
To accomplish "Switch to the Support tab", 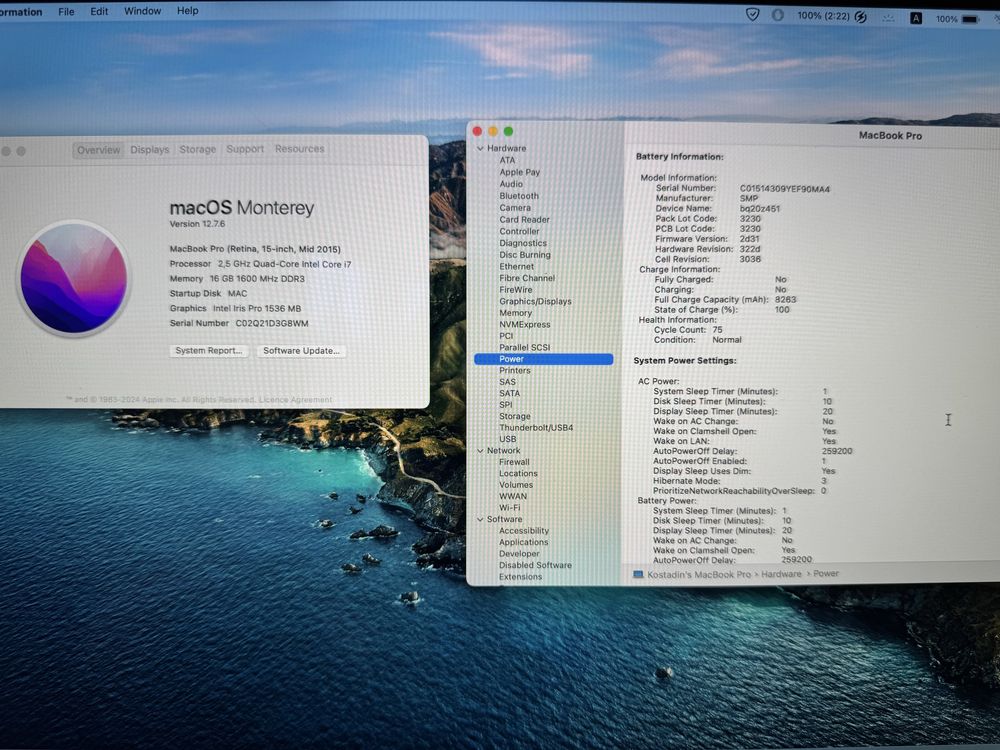I will (x=245, y=149).
